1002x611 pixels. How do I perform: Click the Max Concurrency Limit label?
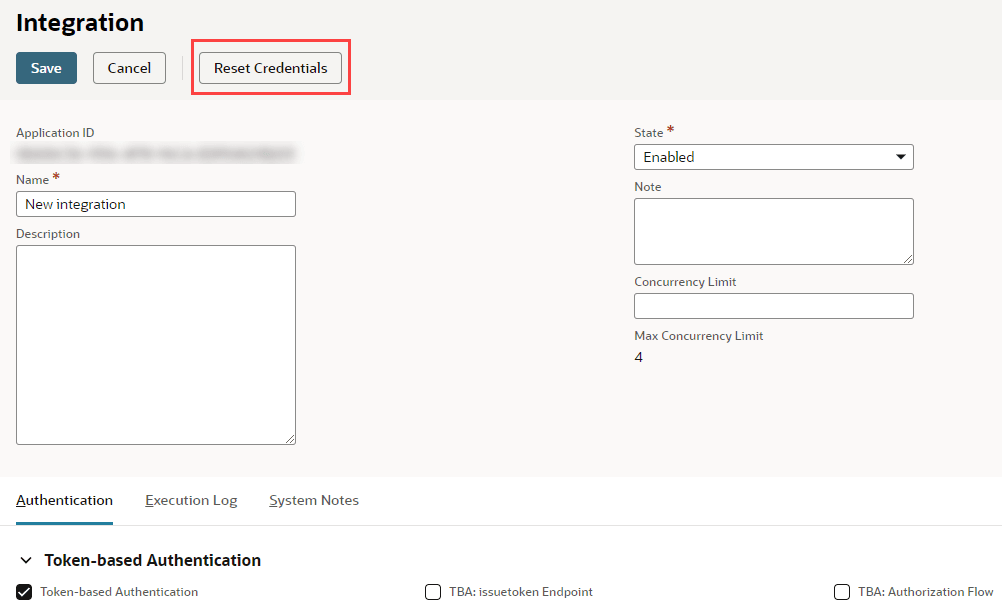click(698, 336)
